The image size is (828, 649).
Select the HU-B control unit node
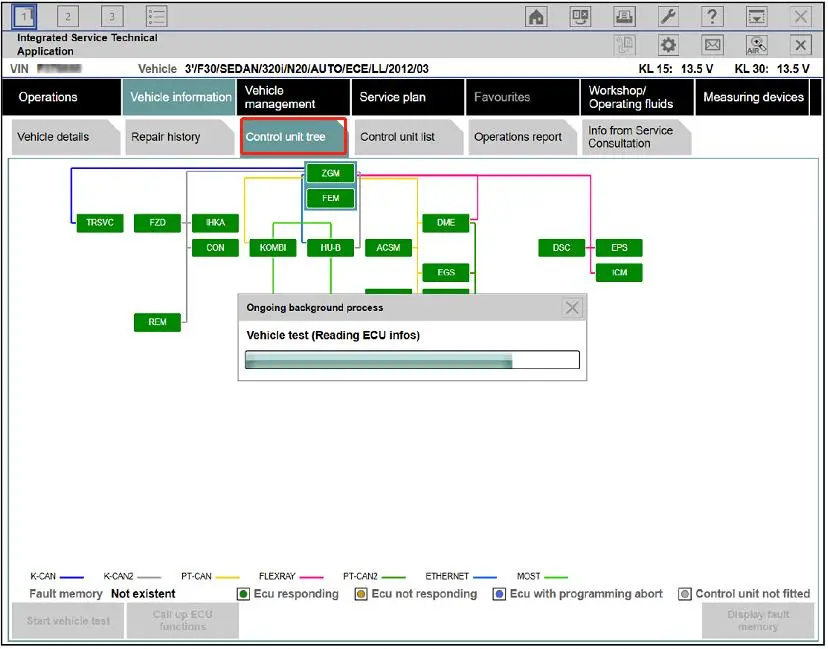point(331,248)
